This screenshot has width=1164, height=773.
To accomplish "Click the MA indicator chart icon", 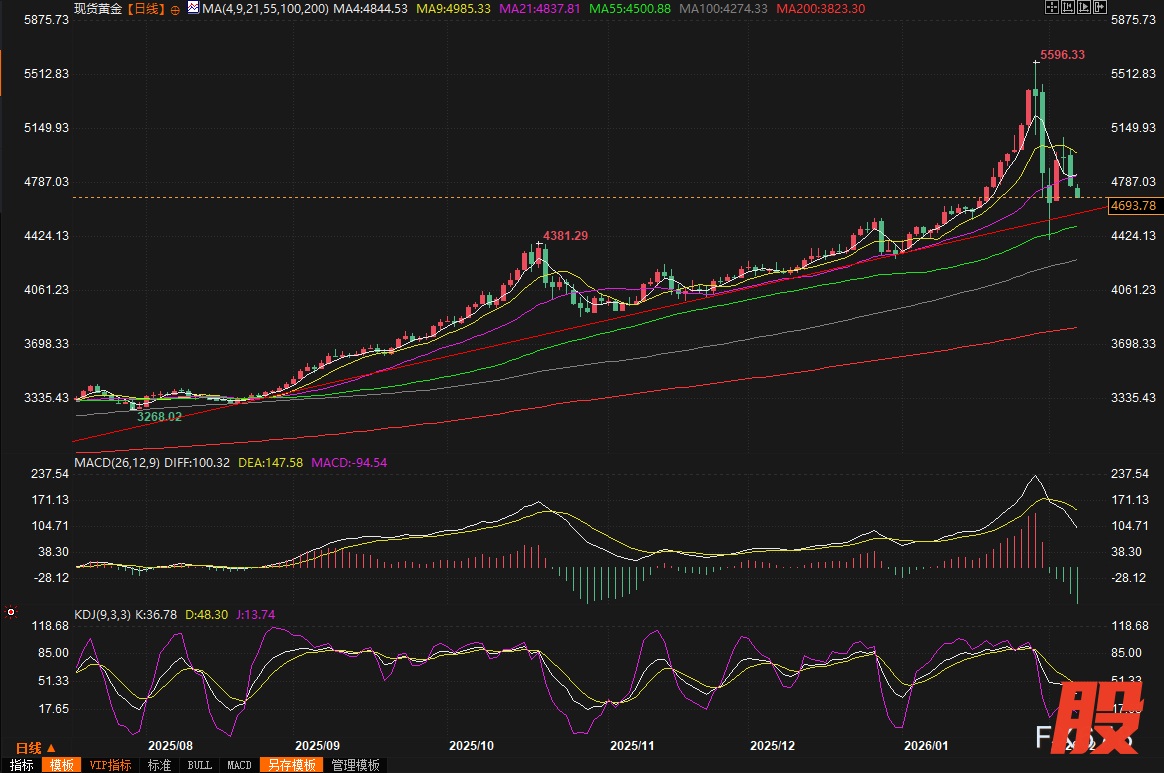I will (192, 9).
